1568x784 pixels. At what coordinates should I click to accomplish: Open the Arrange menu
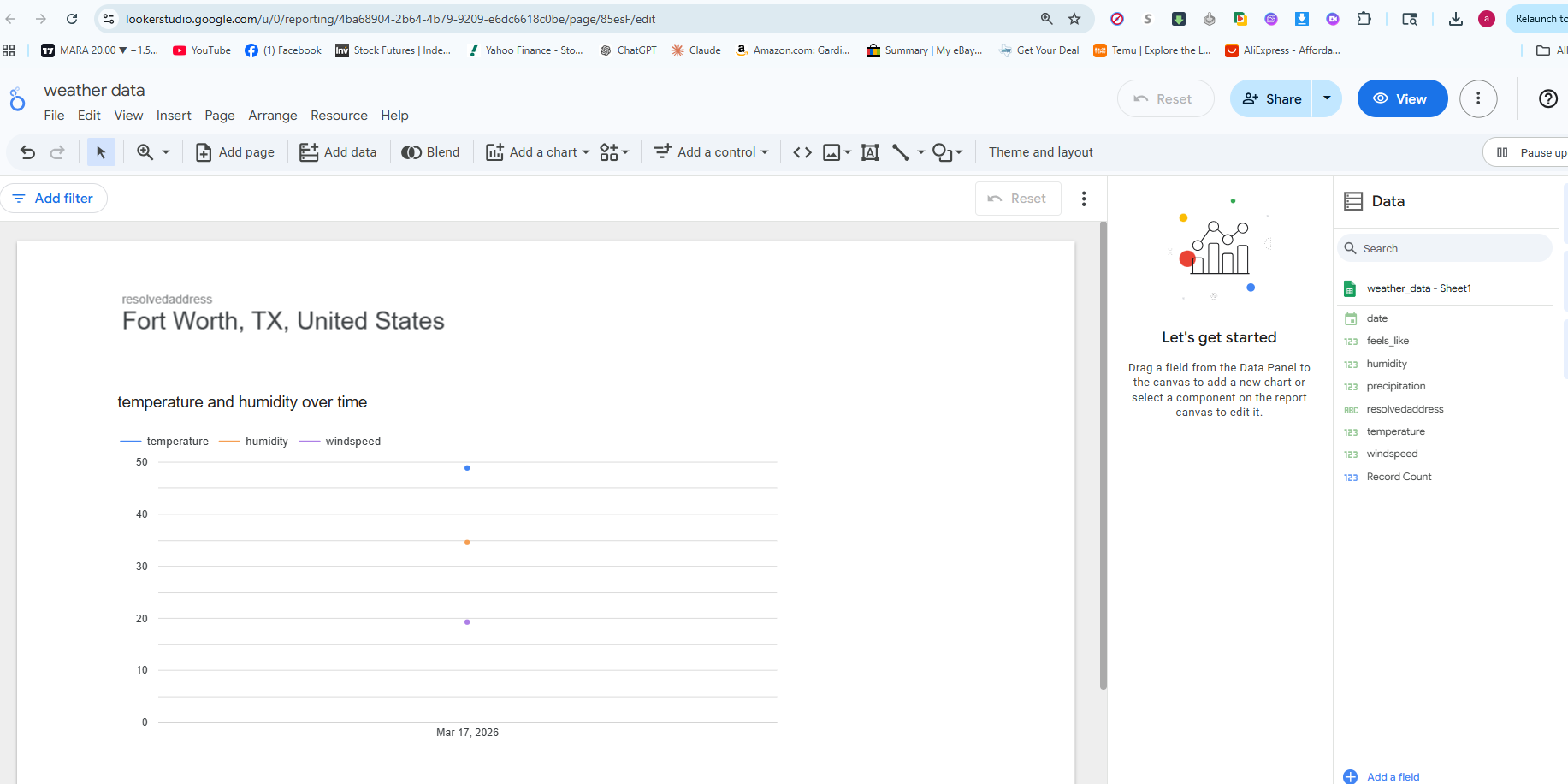tap(272, 116)
